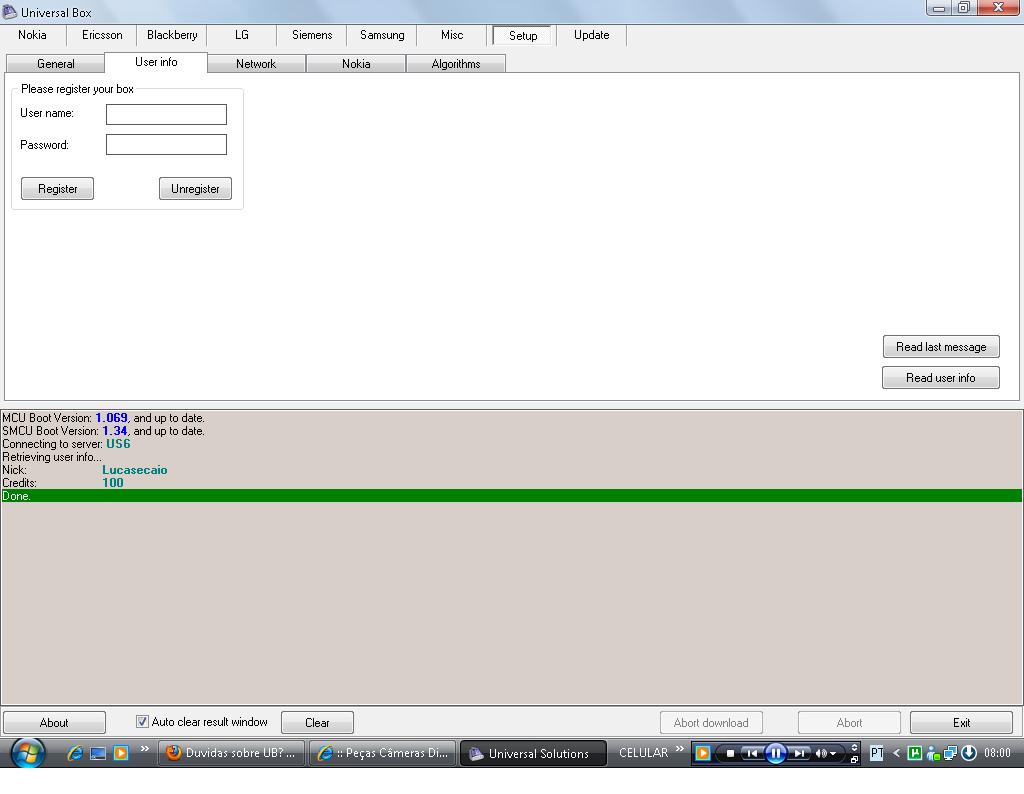Click the green uTorrent tray icon
This screenshot has width=1024, height=794.
click(x=915, y=753)
